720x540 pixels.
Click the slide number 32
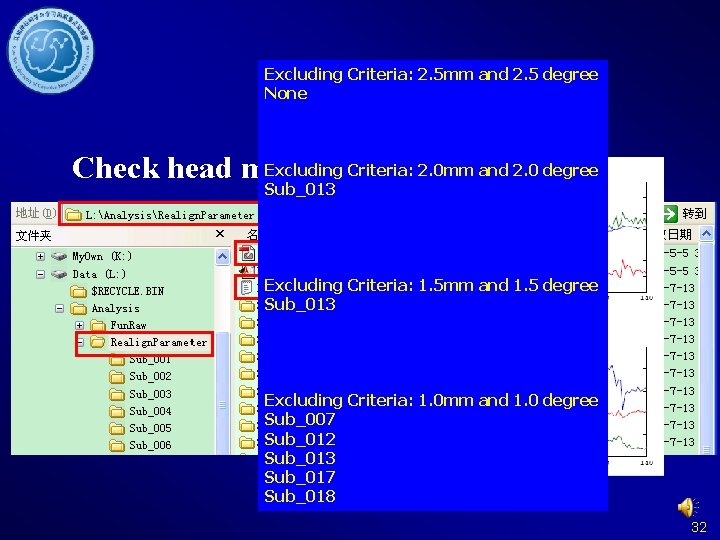[699, 527]
